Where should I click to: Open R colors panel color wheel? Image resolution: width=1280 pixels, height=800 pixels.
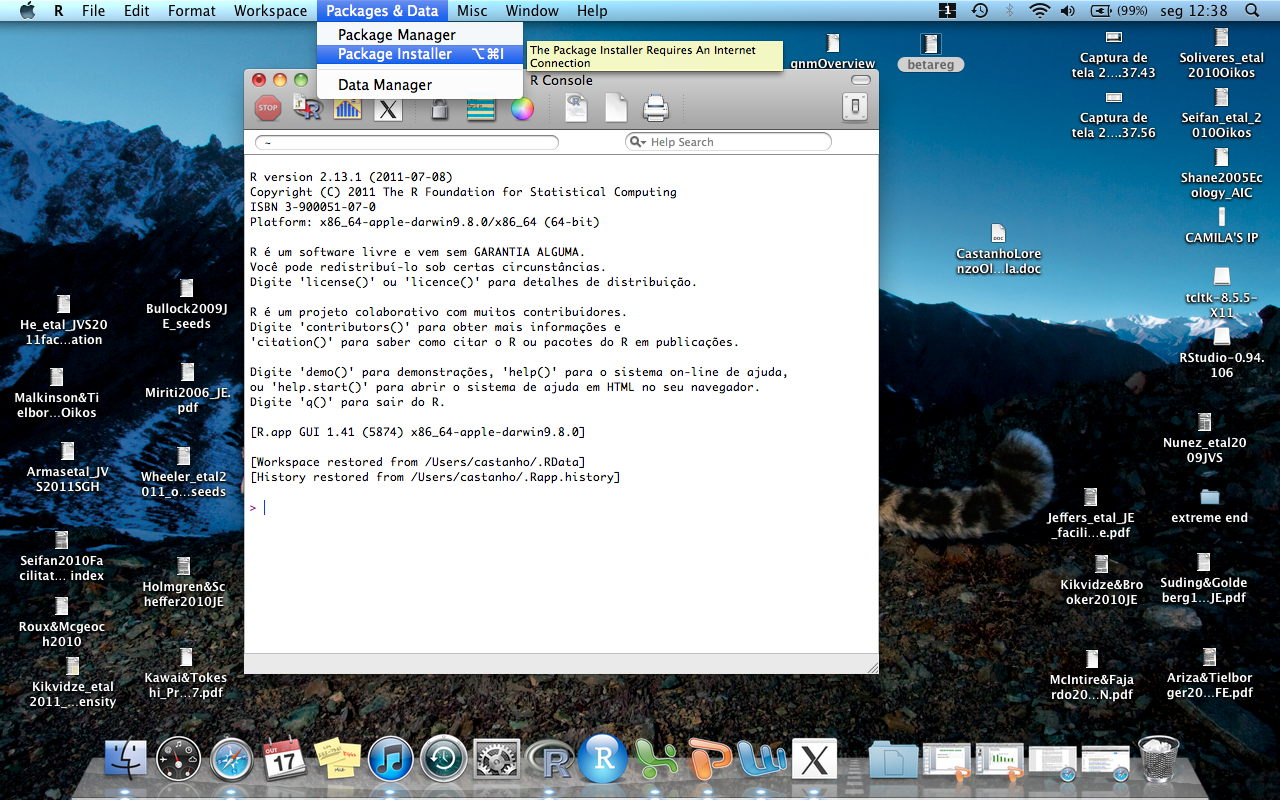(x=522, y=108)
